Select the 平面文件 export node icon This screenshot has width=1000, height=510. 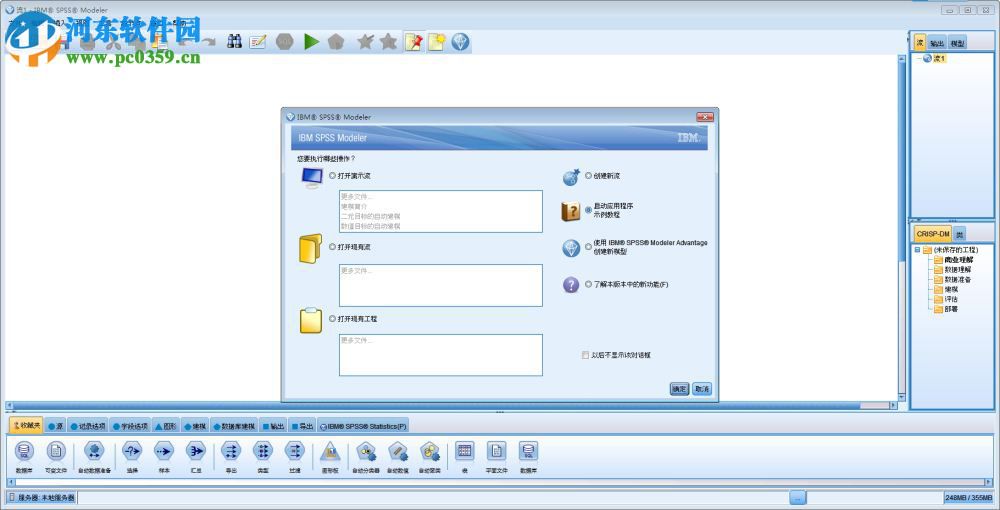(x=496, y=456)
